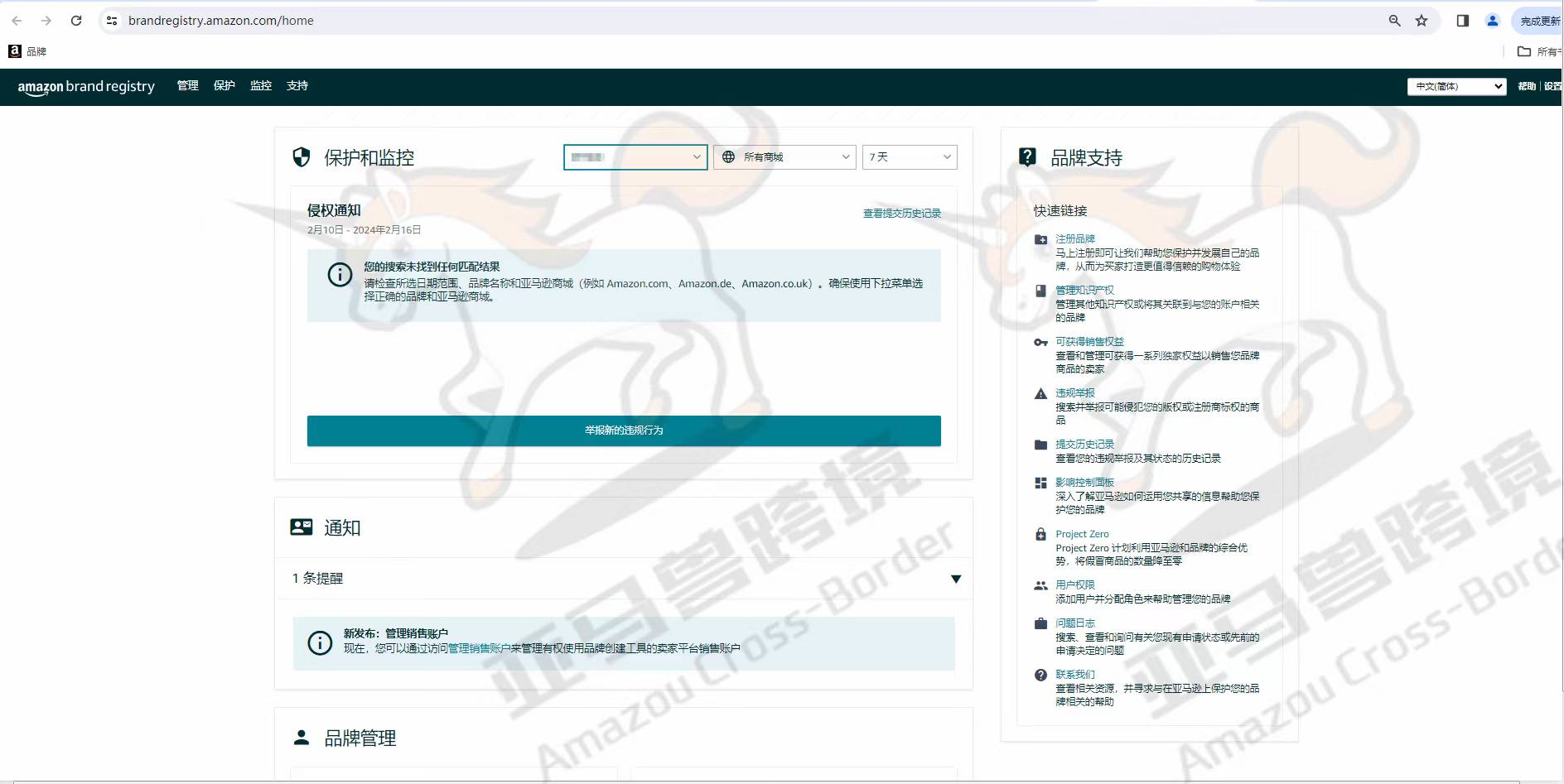Open the all bookmarks folder icon
The height and width of the screenshot is (784, 1564).
click(1524, 51)
